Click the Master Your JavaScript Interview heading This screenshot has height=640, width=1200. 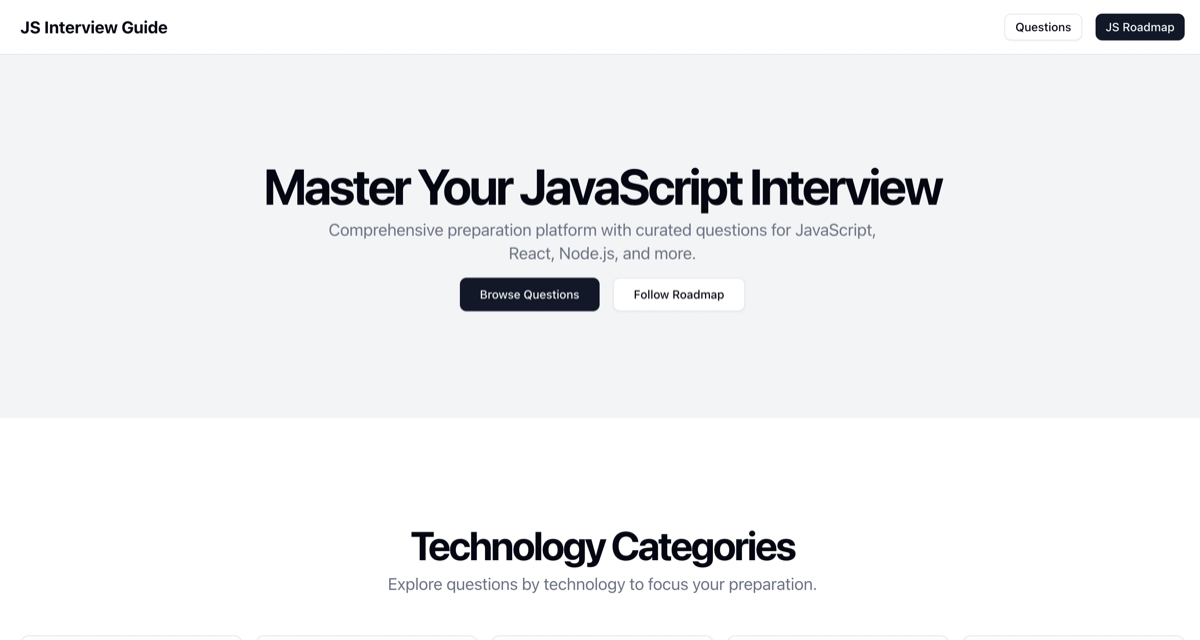(602, 187)
